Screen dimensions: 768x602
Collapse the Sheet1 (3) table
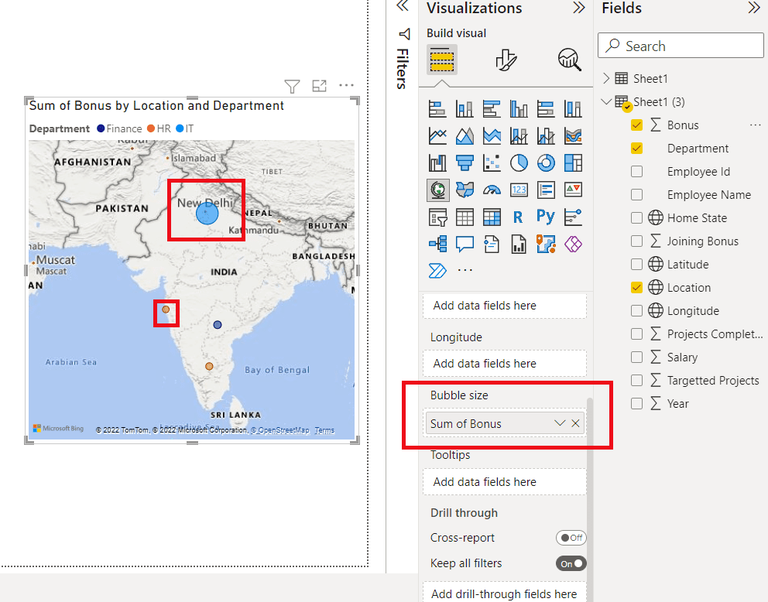[x=606, y=101]
